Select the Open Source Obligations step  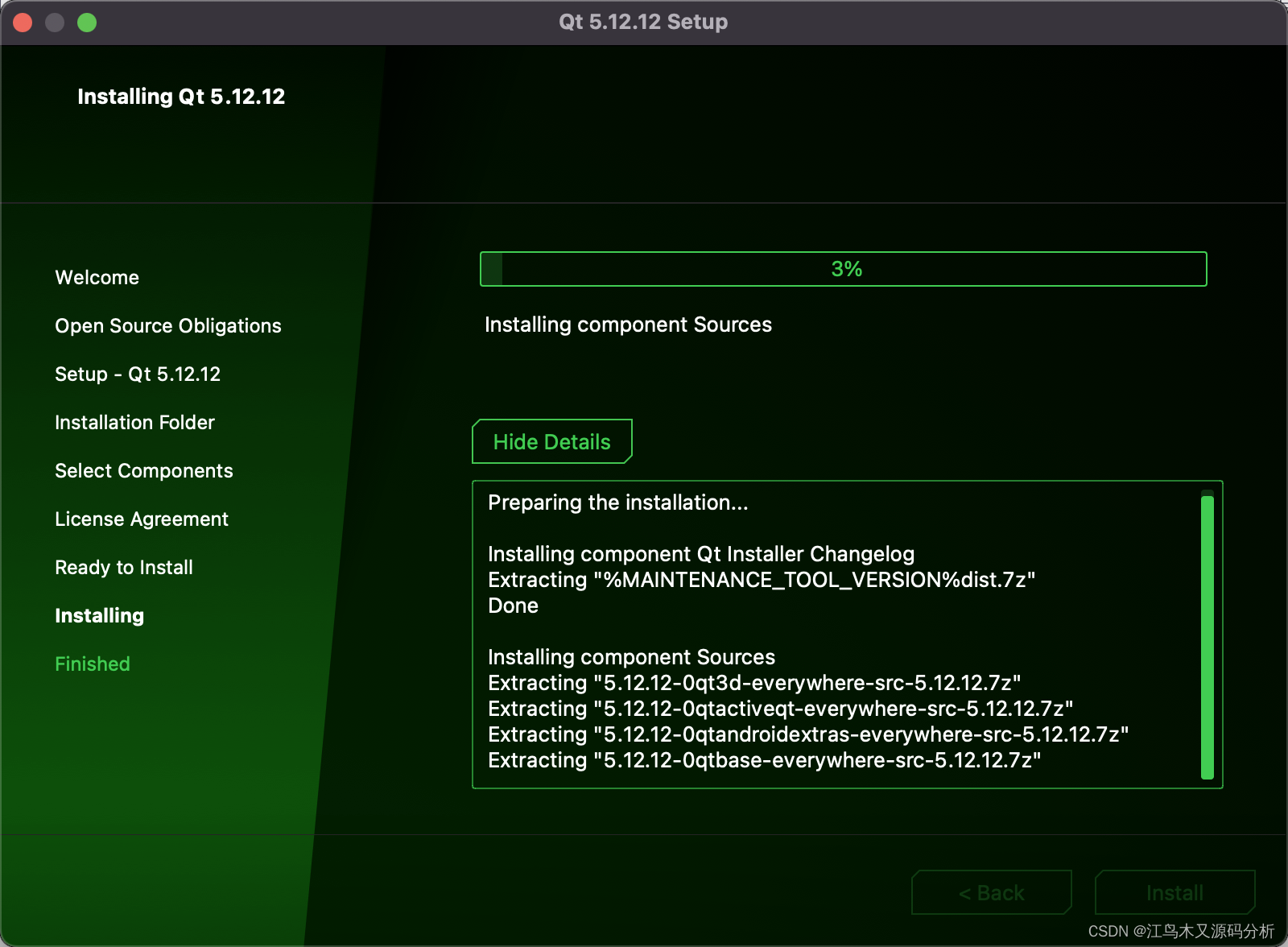point(167,325)
